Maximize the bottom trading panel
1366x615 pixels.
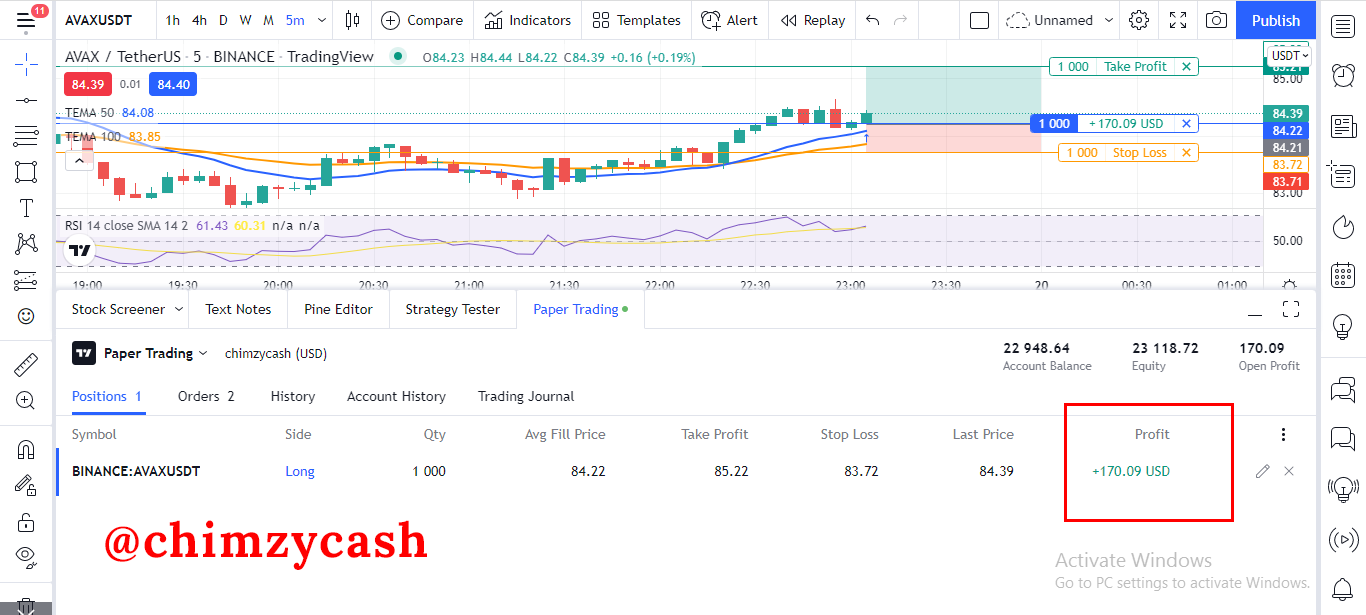pyautogui.click(x=1291, y=309)
